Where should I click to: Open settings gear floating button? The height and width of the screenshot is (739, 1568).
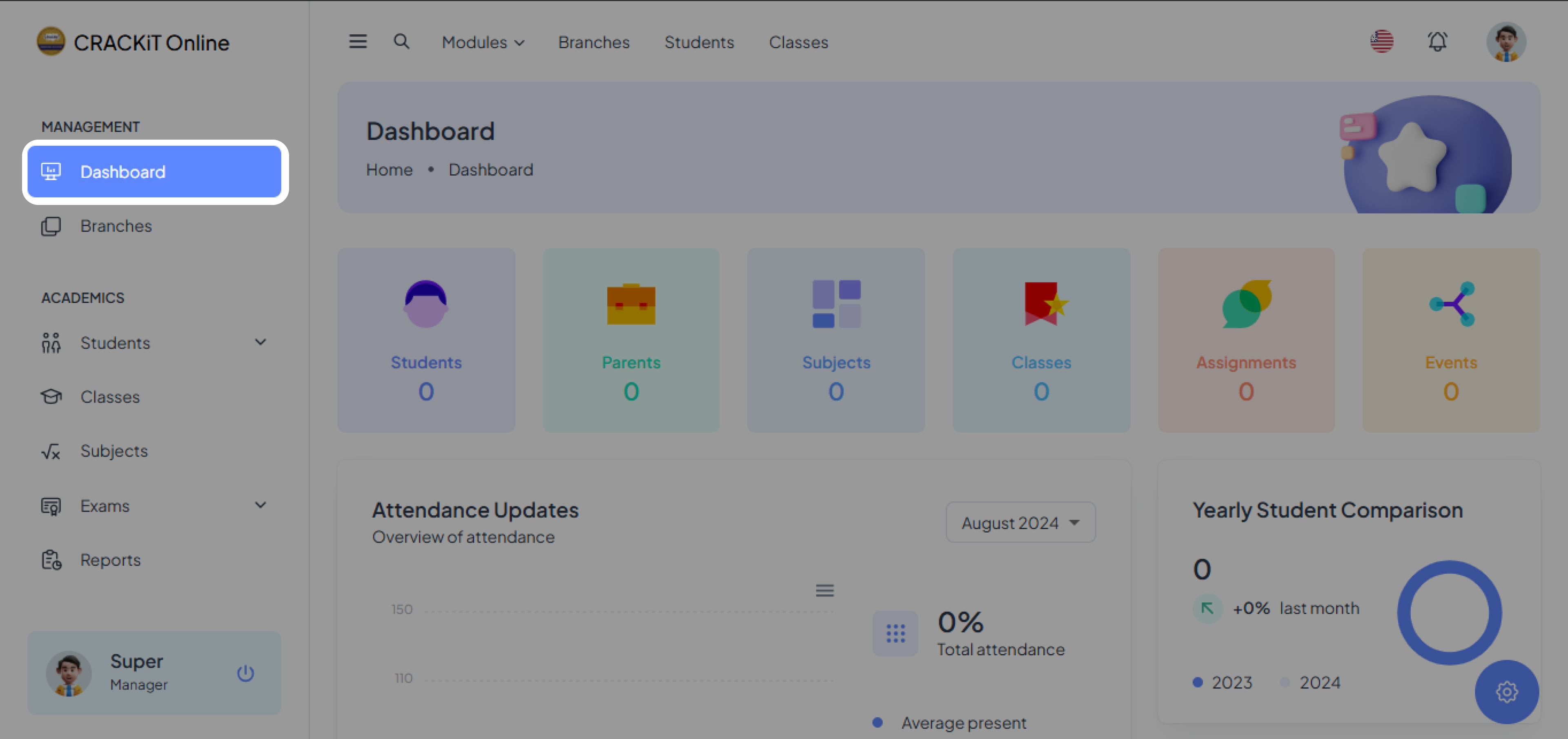pos(1506,692)
